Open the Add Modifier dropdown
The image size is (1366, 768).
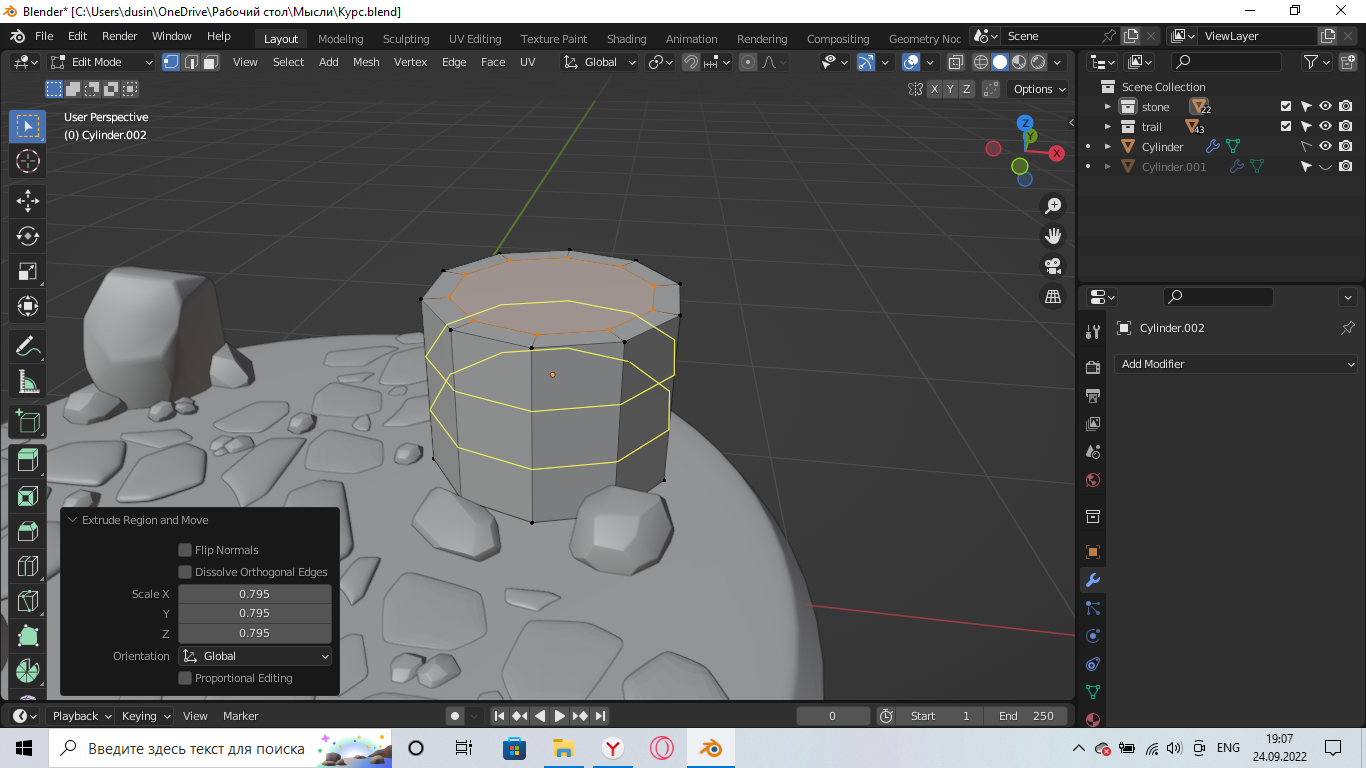(1236, 364)
